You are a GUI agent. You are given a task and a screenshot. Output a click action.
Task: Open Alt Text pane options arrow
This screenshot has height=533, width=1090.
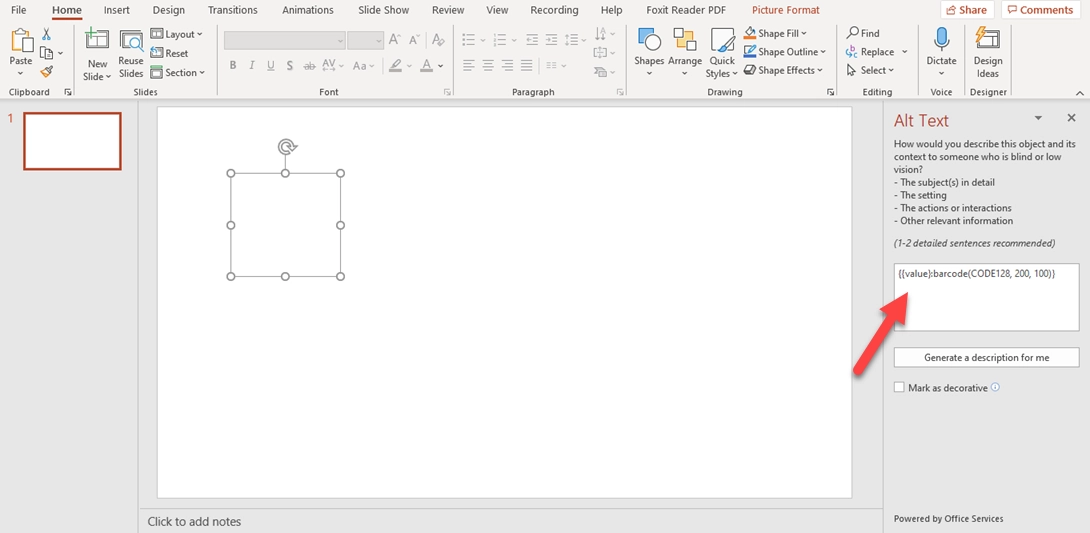(1038, 118)
